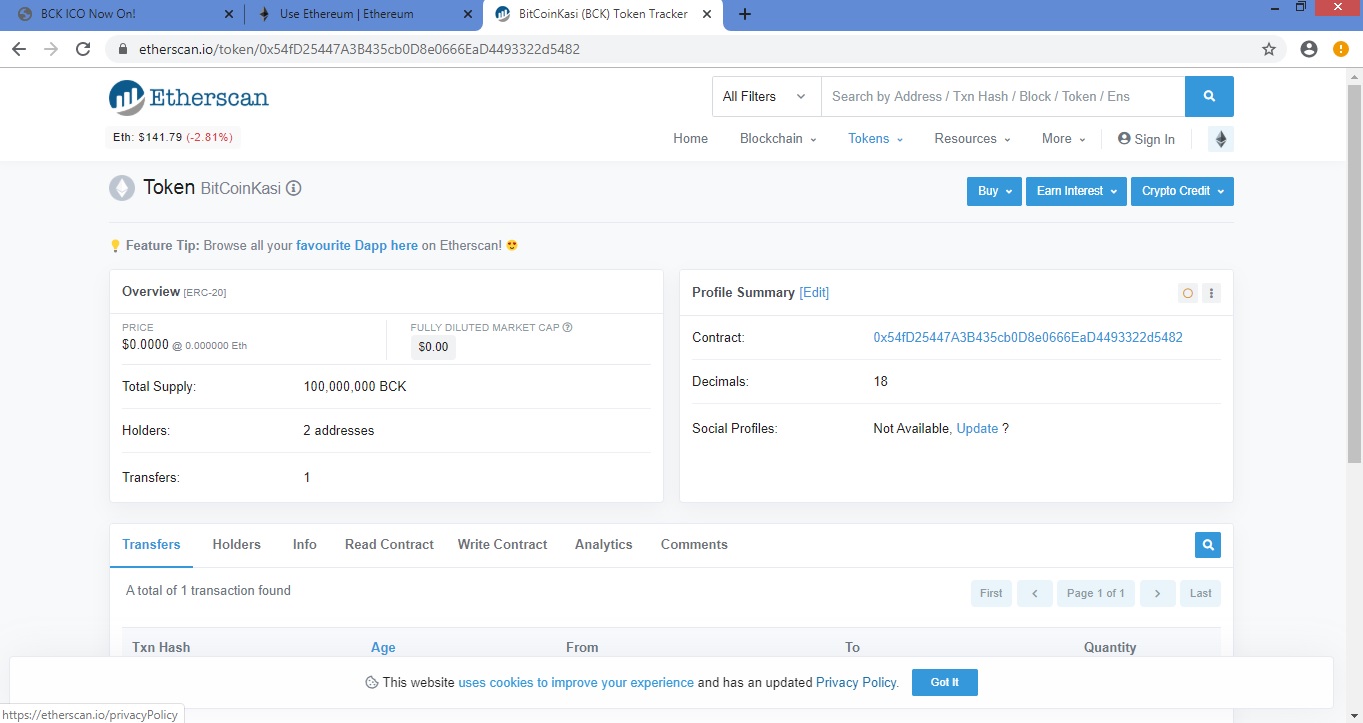
Task: Expand the Tokens menu
Action: coord(876,139)
